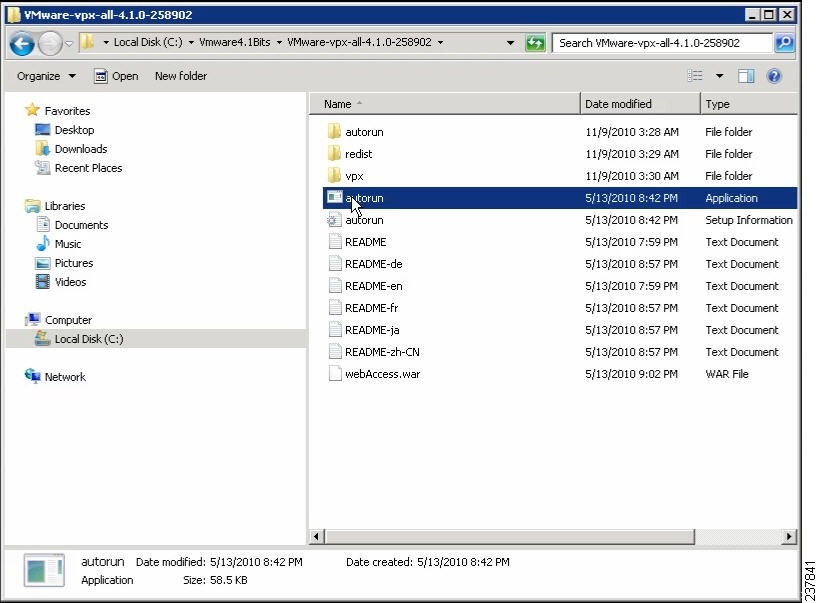The image size is (818, 603).
Task: Select the autorun Application file
Action: (x=560, y=198)
